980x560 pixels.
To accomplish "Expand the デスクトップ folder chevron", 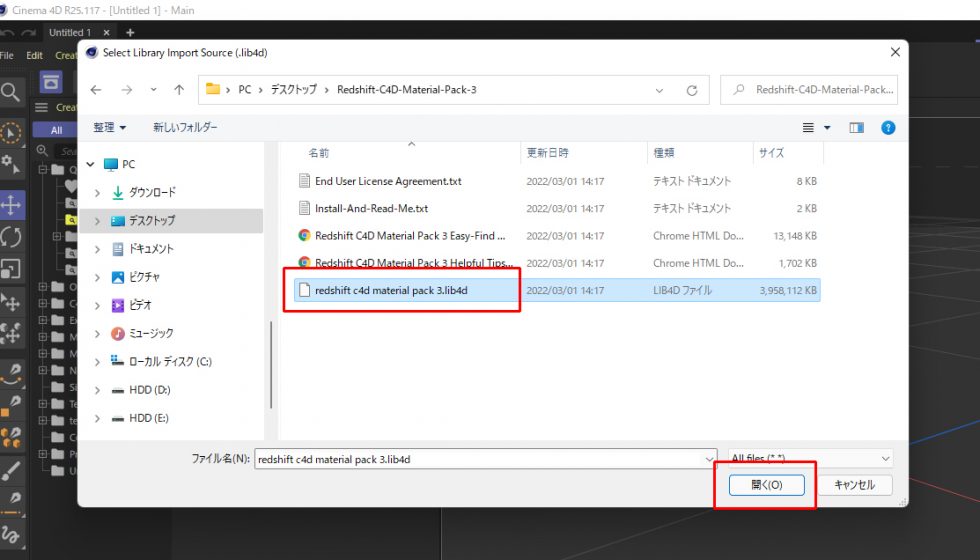I will (97, 221).
